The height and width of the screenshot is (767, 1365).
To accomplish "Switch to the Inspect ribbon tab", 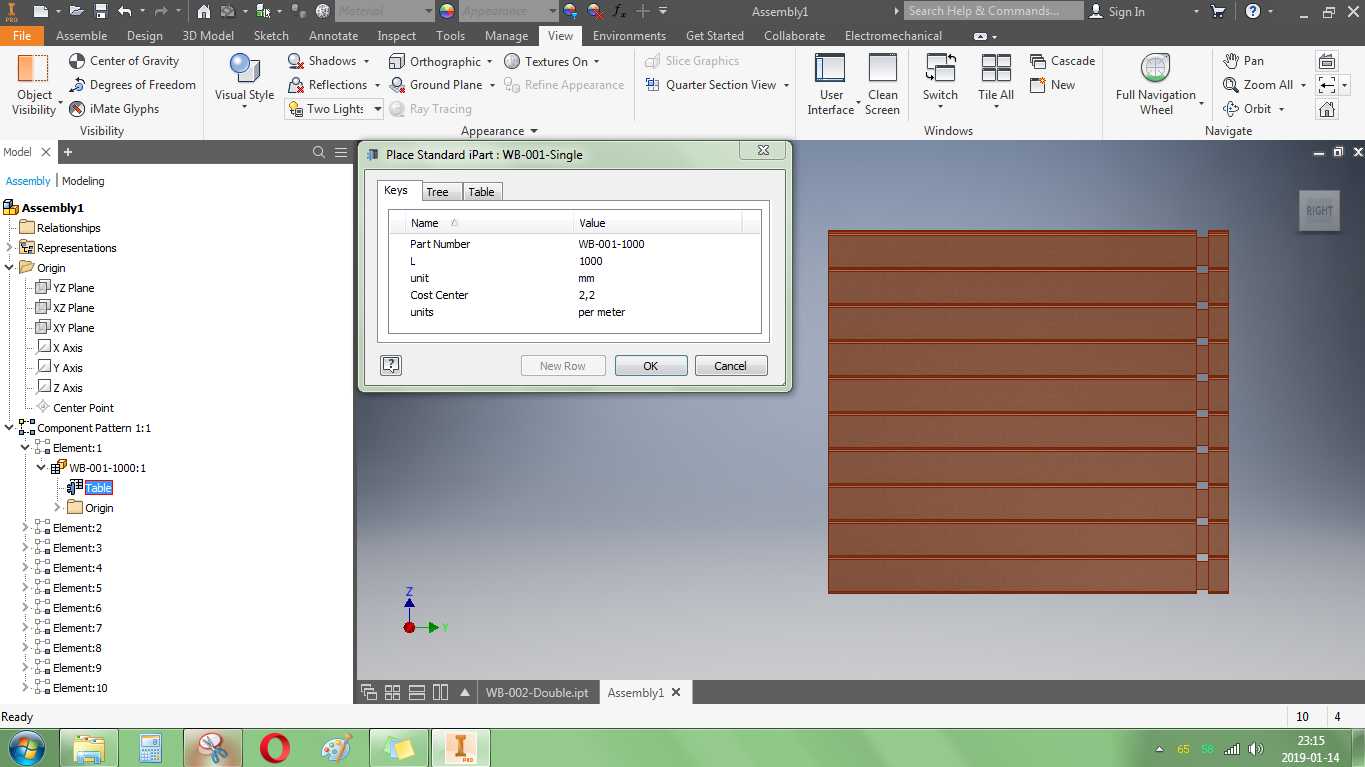I will pyautogui.click(x=396, y=36).
